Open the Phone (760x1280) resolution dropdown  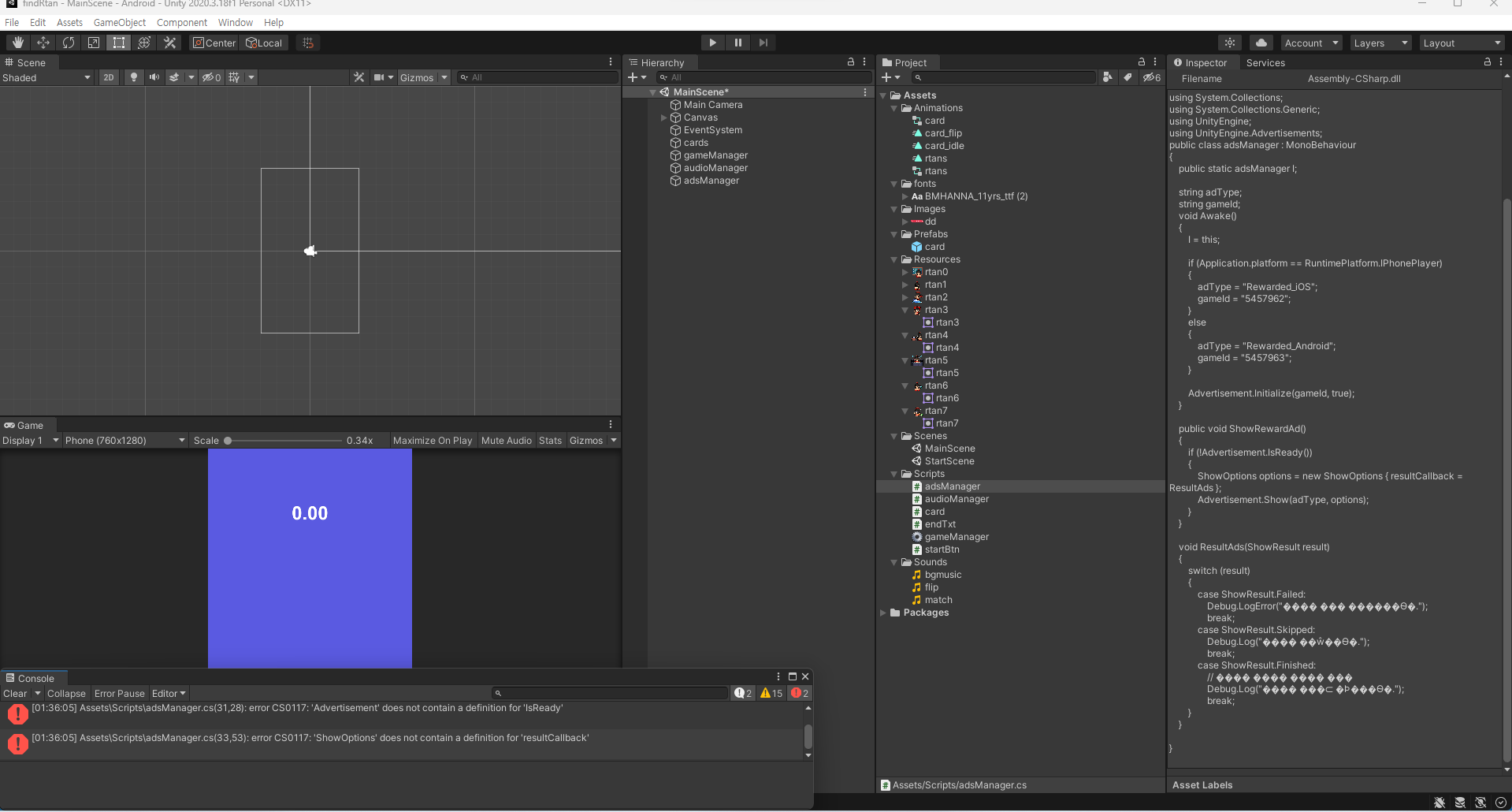pos(125,441)
